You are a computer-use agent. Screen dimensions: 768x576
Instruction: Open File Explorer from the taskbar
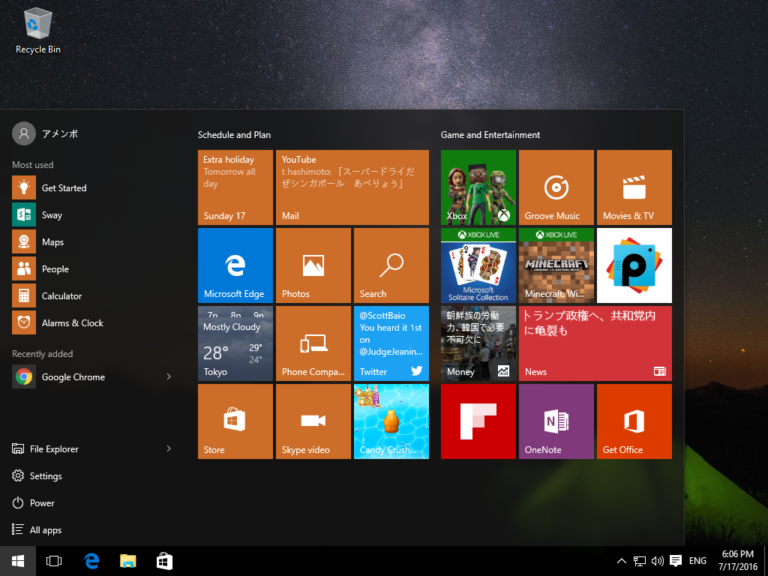(128, 561)
